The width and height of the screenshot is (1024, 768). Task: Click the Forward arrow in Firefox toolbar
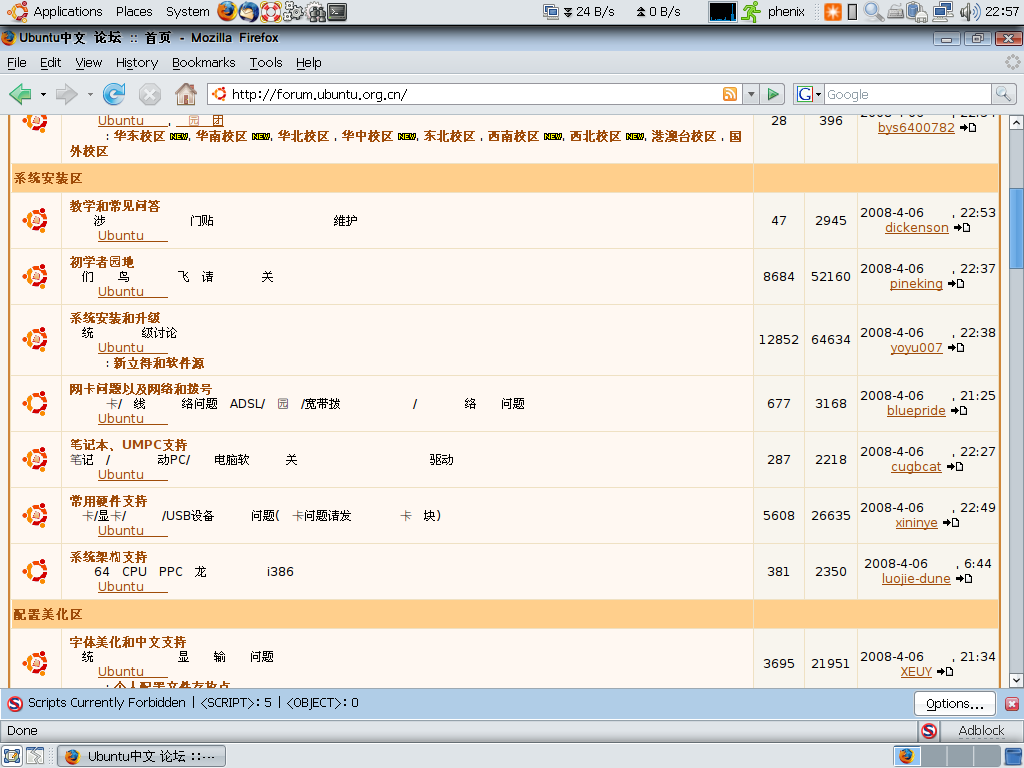click(66, 94)
